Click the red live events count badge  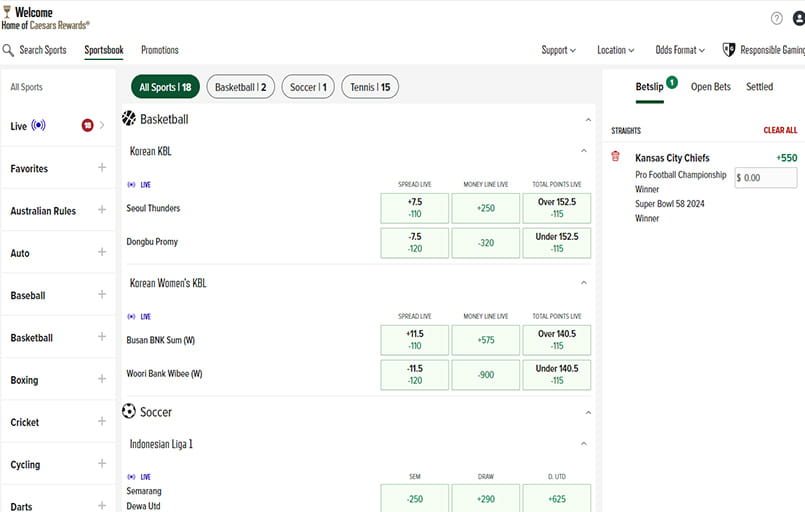tap(87, 125)
